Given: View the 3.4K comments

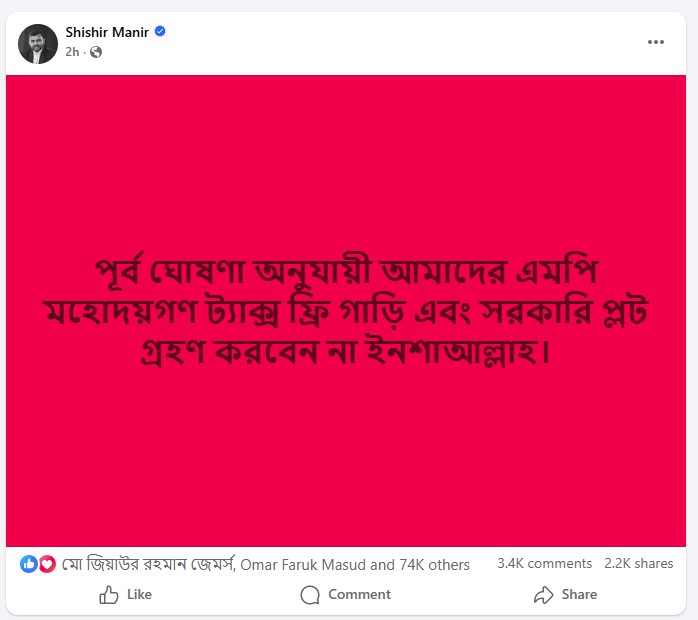Looking at the screenshot, I should (544, 564).
